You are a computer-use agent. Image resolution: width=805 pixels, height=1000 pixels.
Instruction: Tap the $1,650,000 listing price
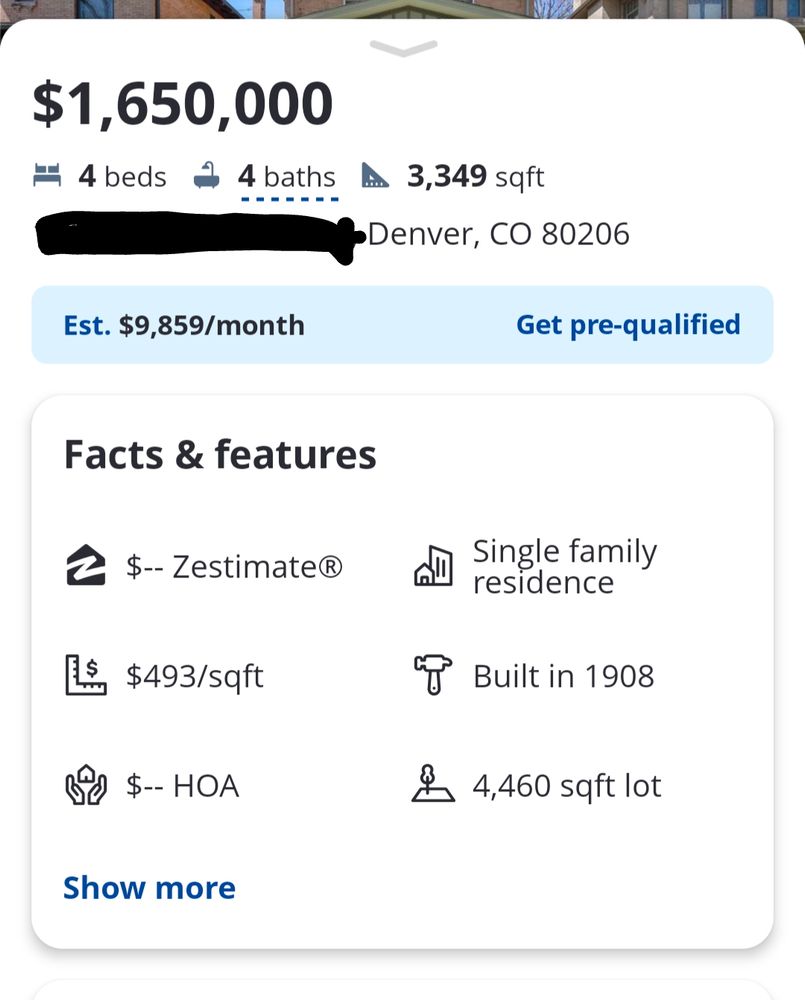[183, 104]
